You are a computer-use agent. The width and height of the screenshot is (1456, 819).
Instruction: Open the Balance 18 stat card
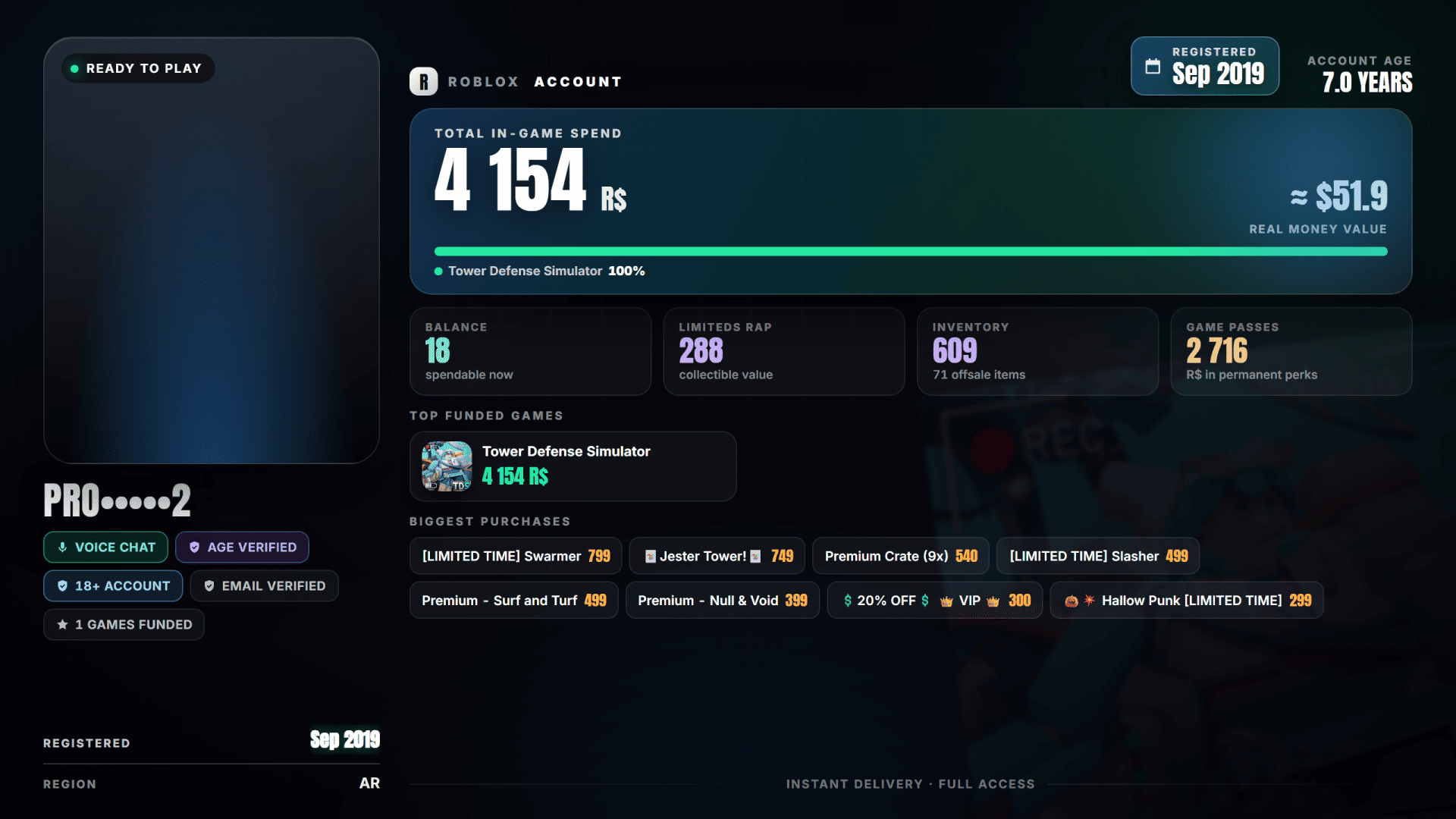531,351
